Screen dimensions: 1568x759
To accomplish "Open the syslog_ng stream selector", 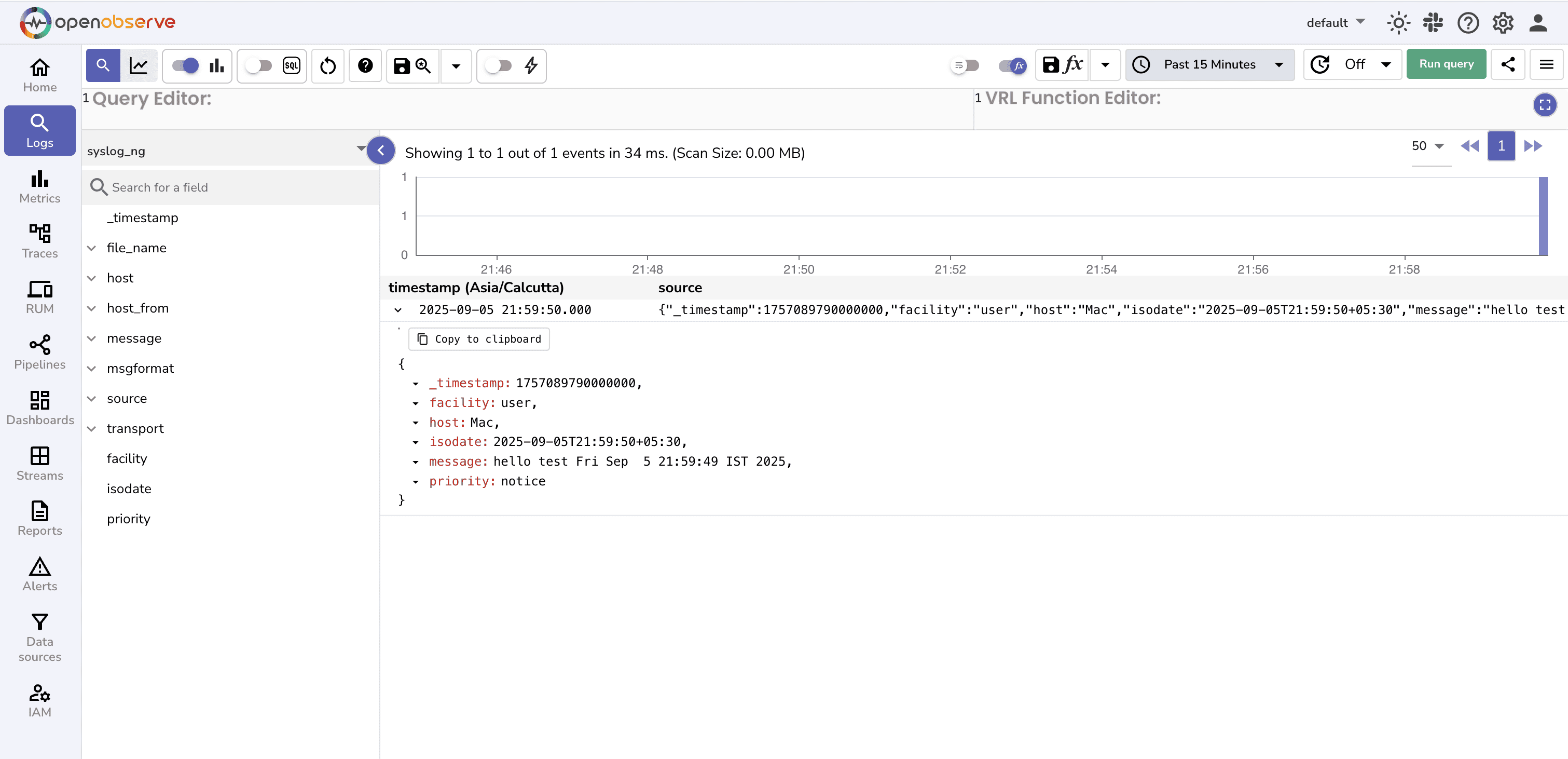I will coord(226,151).
